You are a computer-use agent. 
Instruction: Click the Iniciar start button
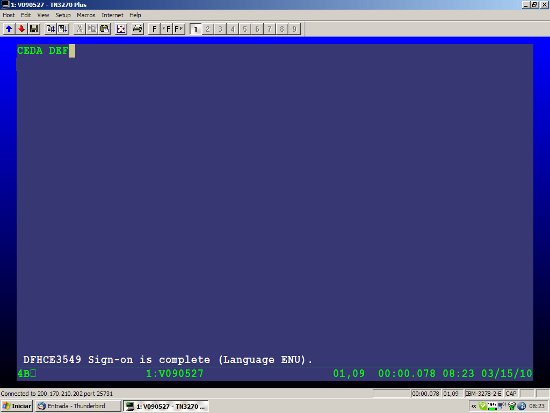point(17,406)
